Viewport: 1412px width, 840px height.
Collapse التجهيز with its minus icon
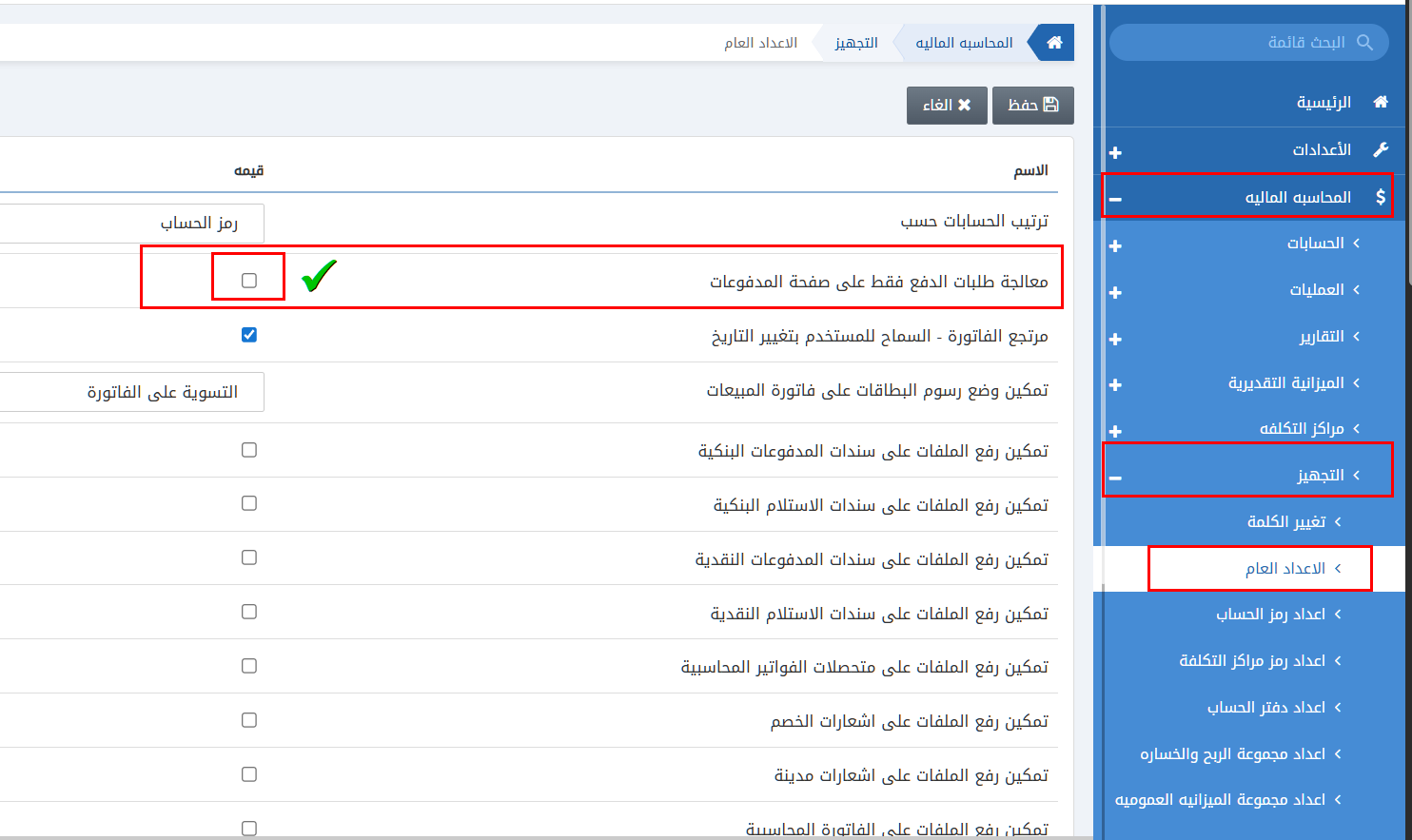click(x=1116, y=478)
